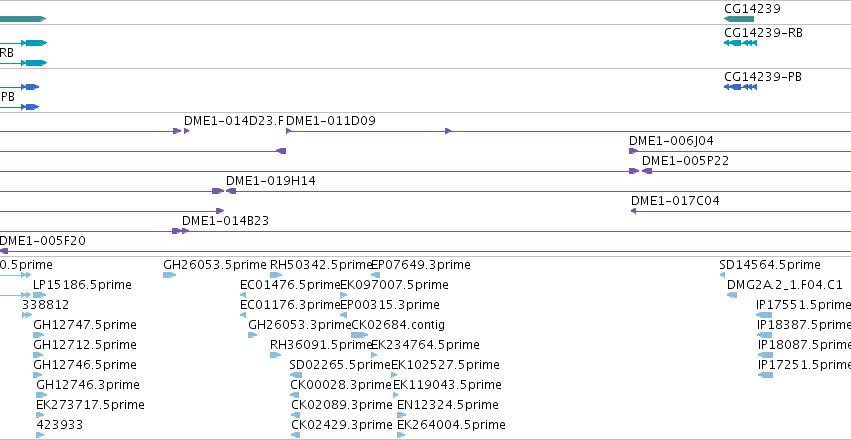Select the DME1-014B23 feature label
This screenshot has width=851, height=440.
point(225,221)
